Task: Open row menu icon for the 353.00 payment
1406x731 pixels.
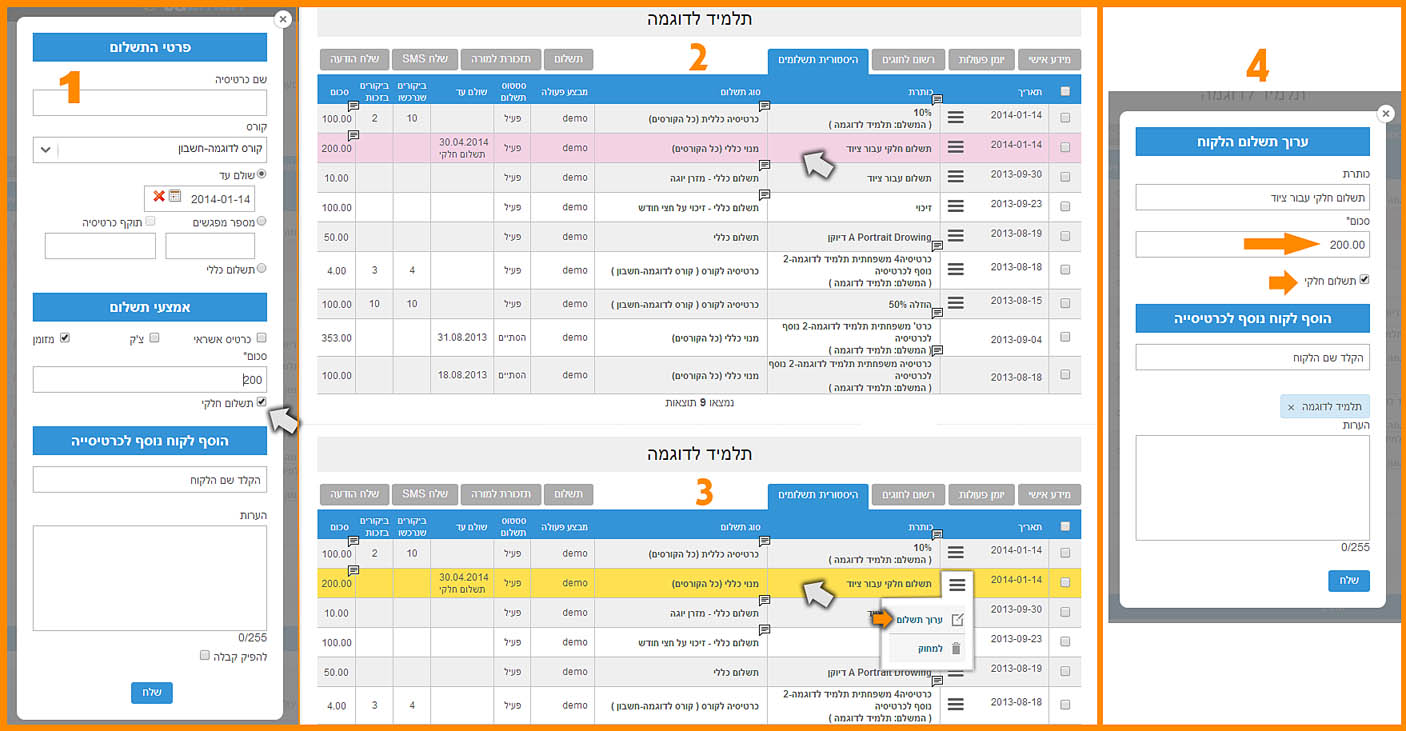Action: coord(955,337)
